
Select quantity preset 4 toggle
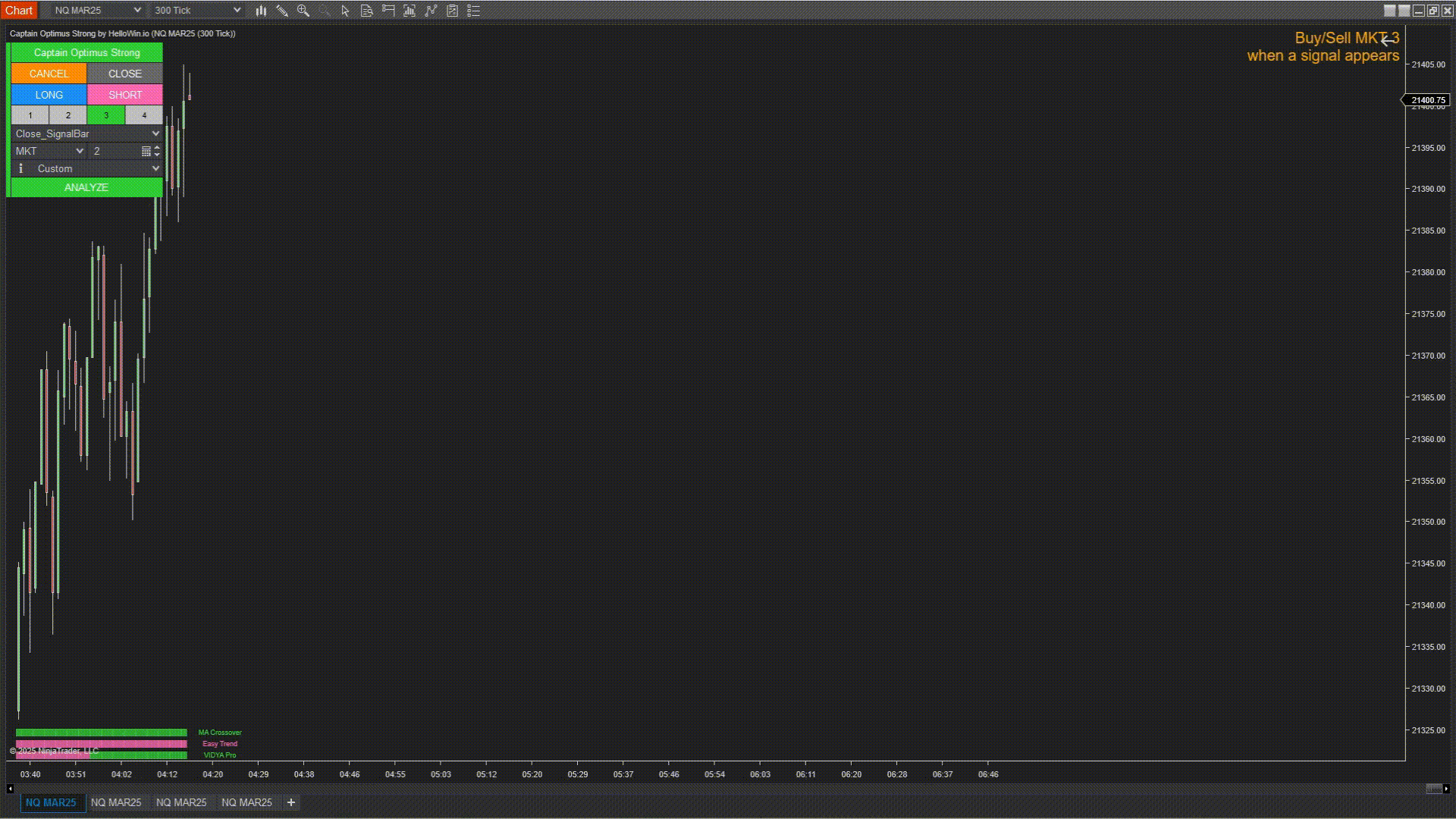144,115
